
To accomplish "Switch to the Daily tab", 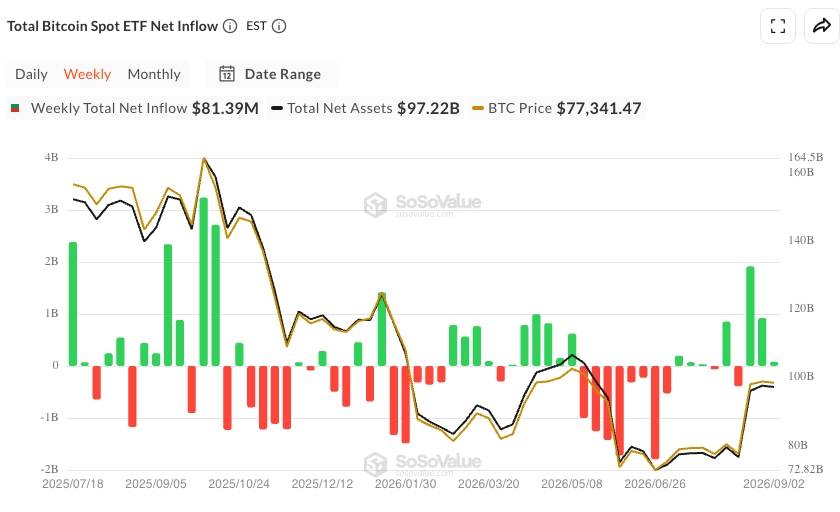I will pyautogui.click(x=31, y=74).
